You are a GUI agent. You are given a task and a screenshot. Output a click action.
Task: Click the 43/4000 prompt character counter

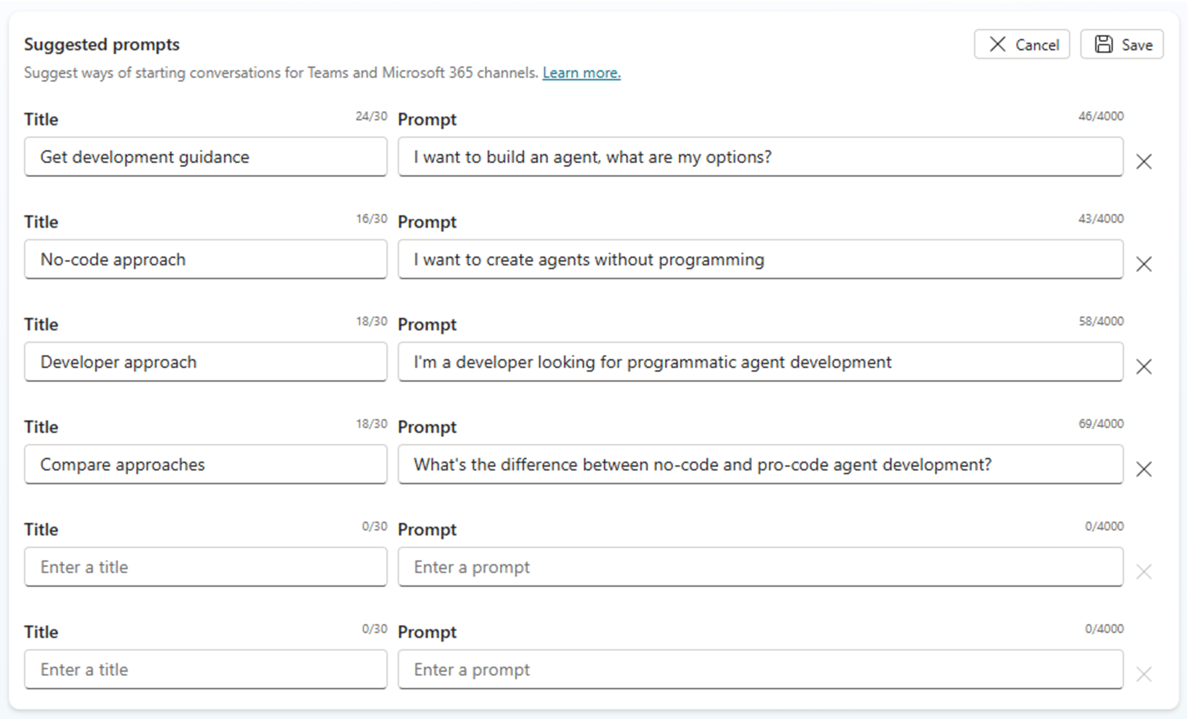tap(1101, 219)
